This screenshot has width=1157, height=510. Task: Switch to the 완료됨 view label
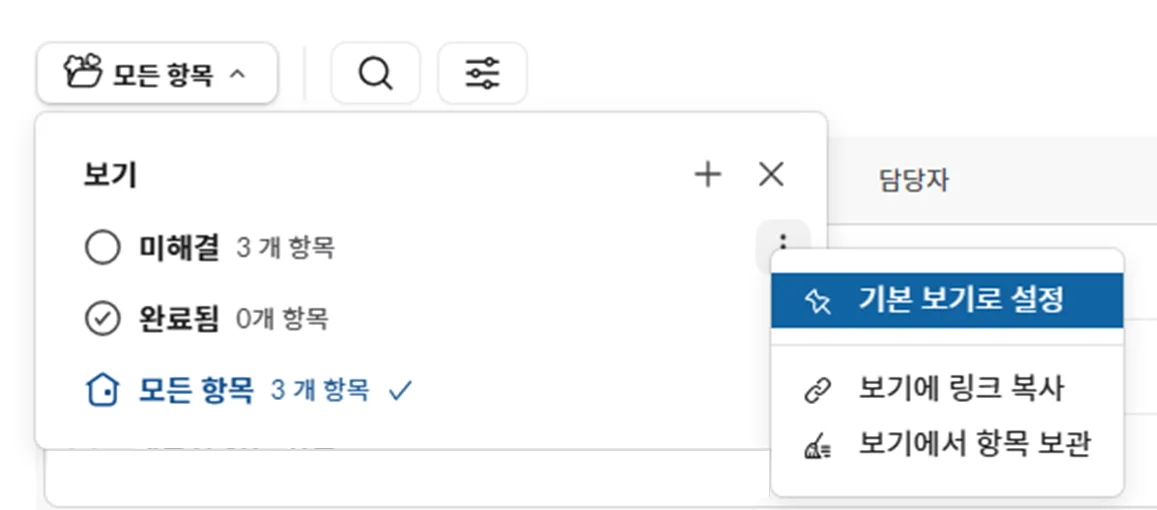click(178, 319)
